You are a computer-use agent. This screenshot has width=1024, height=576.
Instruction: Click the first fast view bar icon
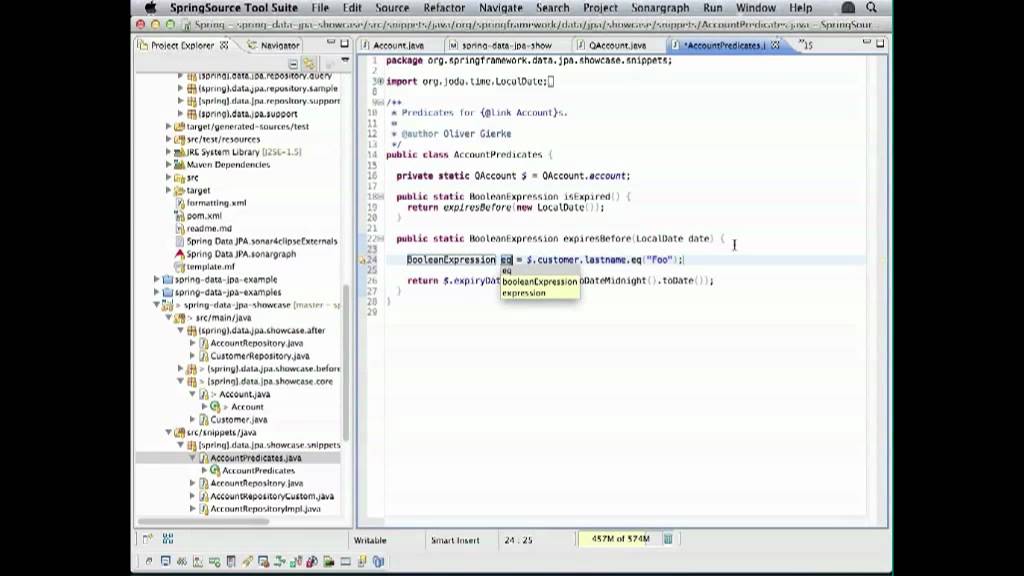tap(149, 561)
